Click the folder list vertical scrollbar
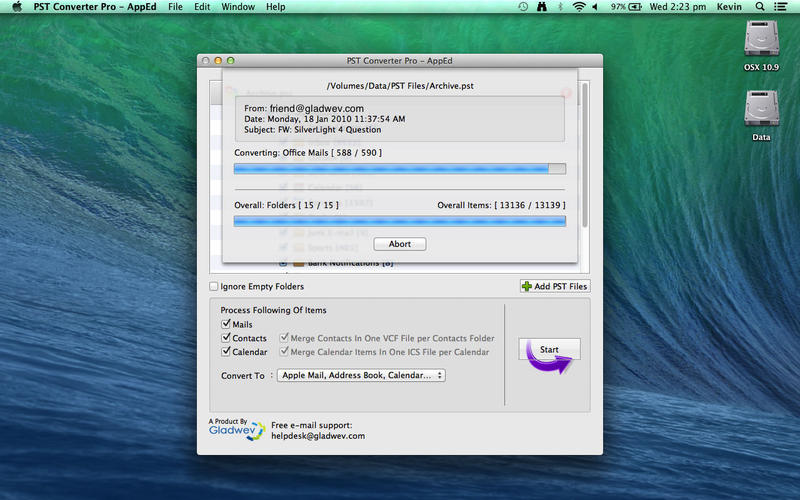This screenshot has width=800, height=500. tap(585, 155)
